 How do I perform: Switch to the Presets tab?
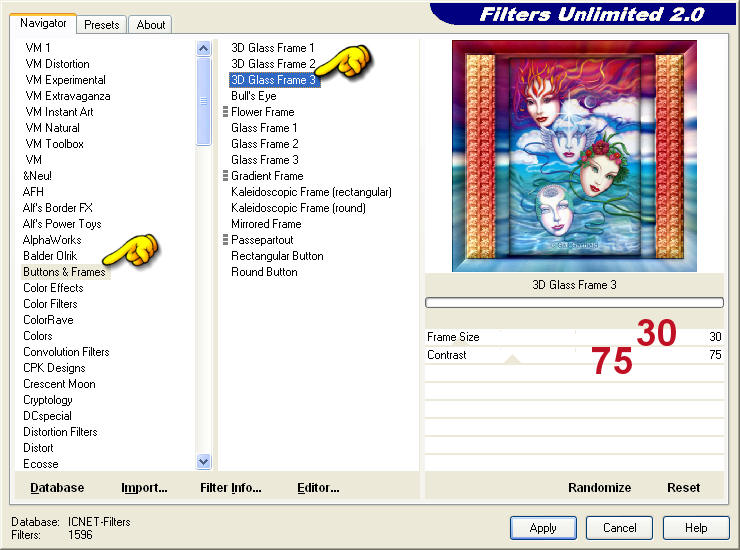[101, 25]
